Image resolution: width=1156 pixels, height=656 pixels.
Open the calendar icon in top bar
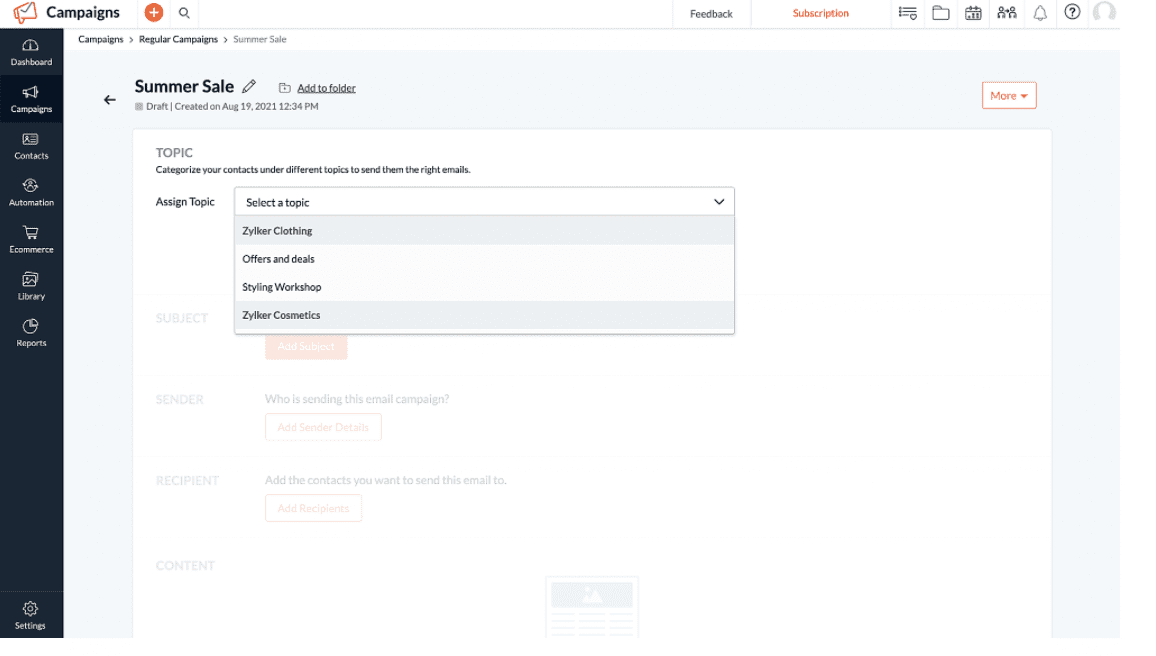click(973, 13)
